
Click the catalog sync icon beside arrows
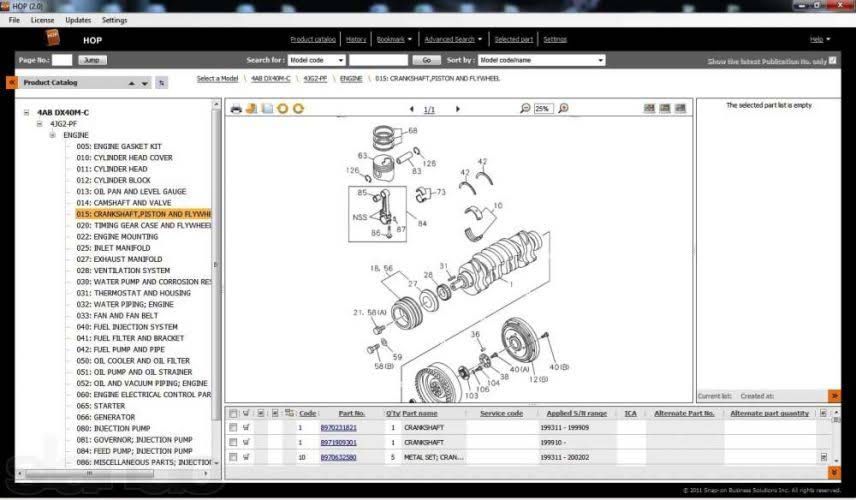[x=162, y=83]
